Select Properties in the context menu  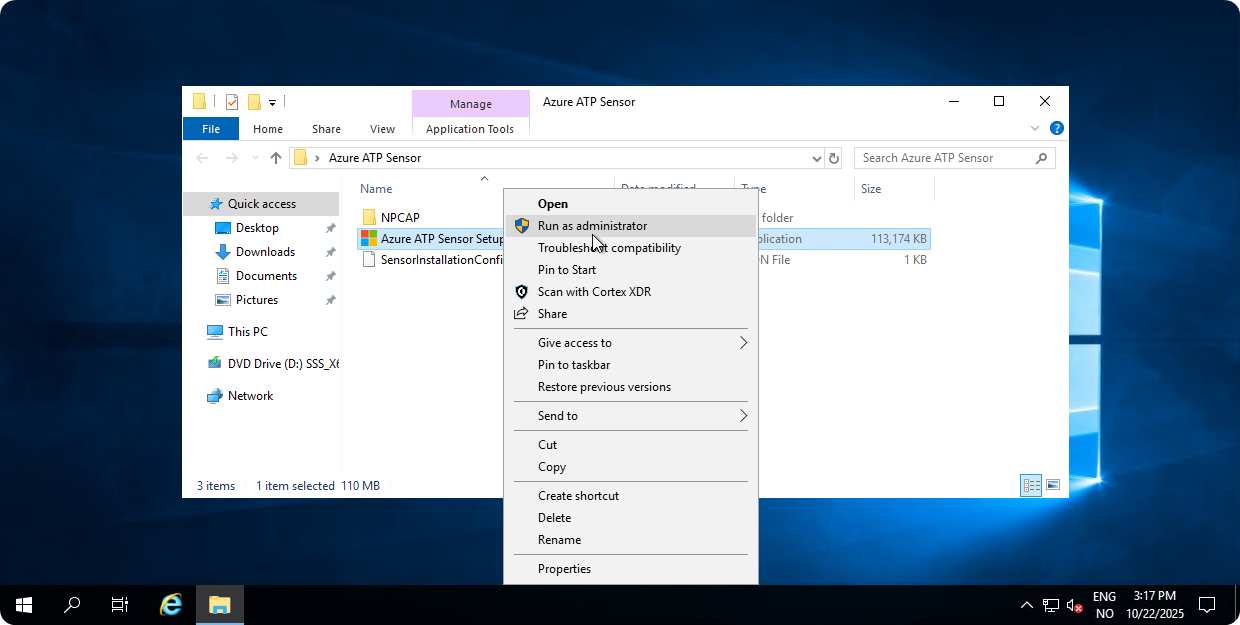click(564, 569)
